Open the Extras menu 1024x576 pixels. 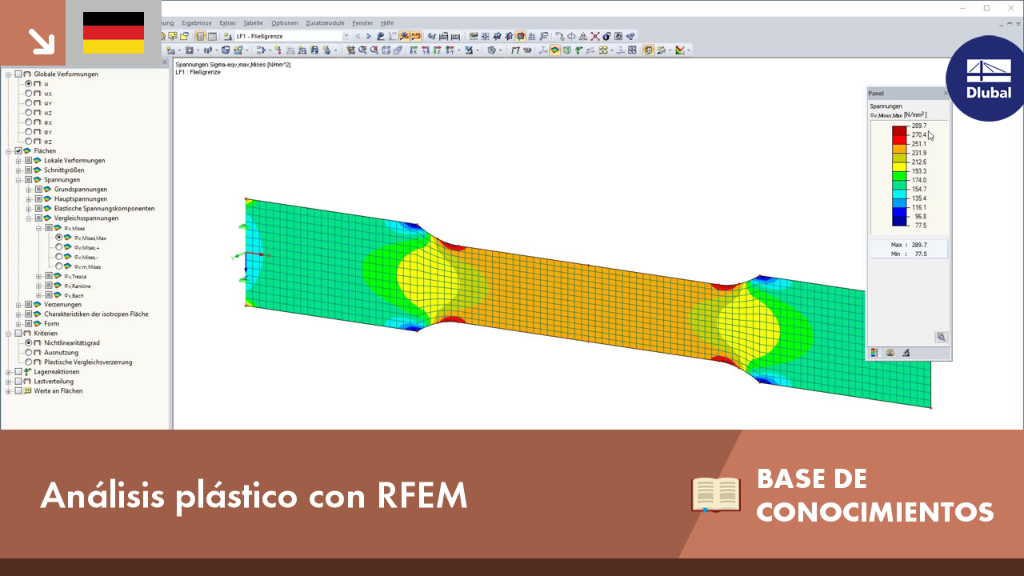click(x=227, y=23)
